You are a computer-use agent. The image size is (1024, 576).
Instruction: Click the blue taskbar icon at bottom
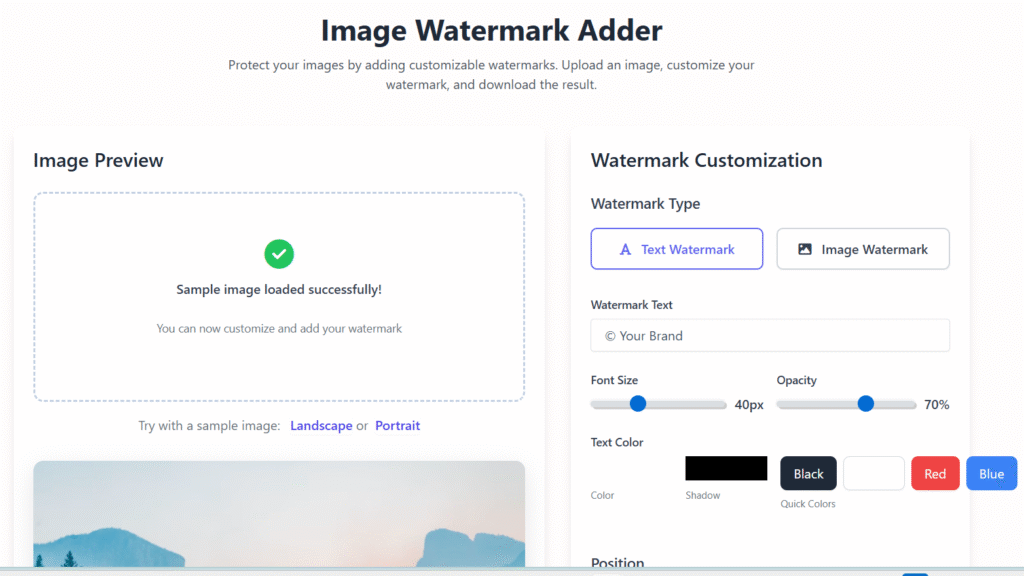(x=914, y=572)
